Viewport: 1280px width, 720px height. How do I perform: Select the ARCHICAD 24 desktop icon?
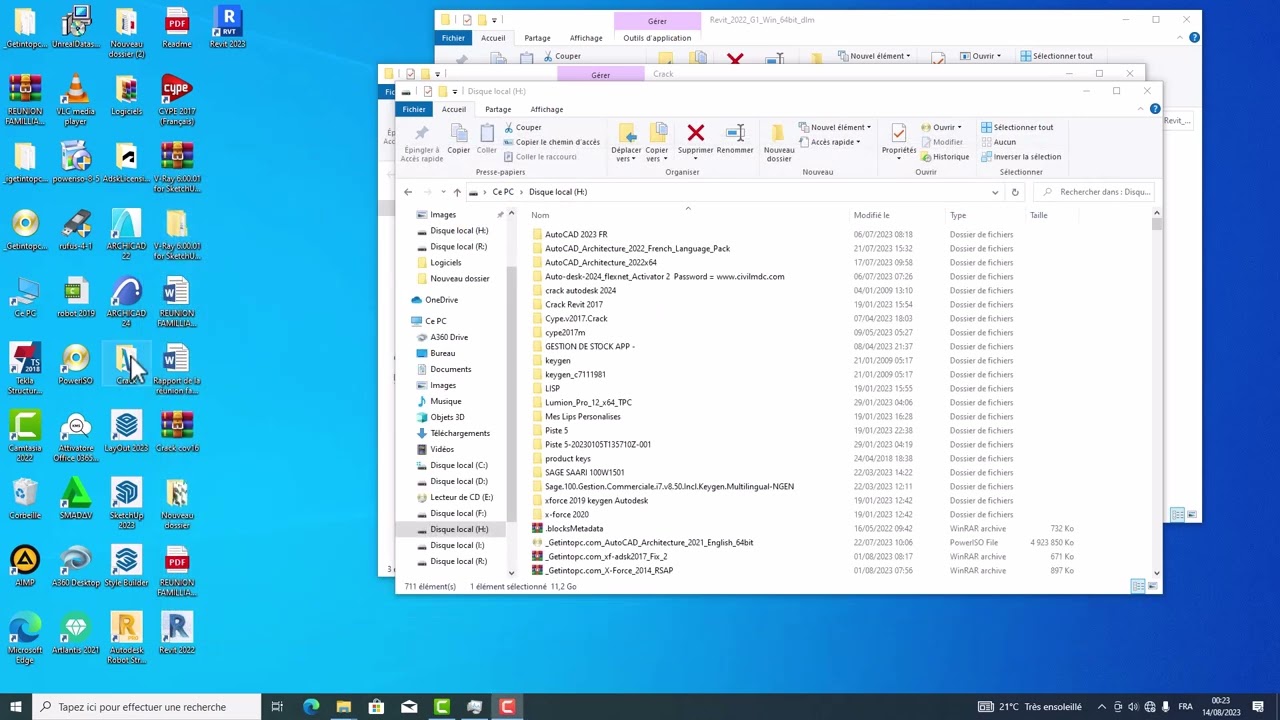point(126,302)
